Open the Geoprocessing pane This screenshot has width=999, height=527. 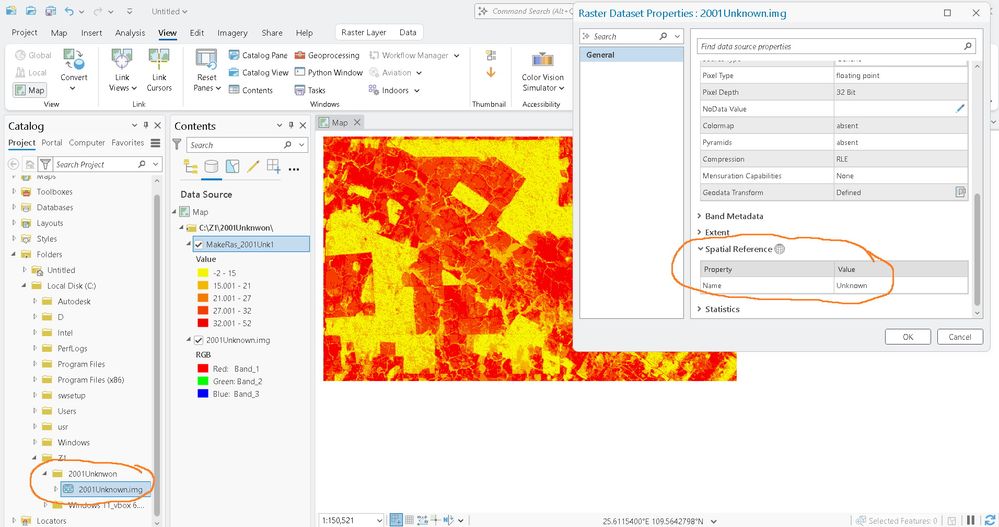[327, 55]
